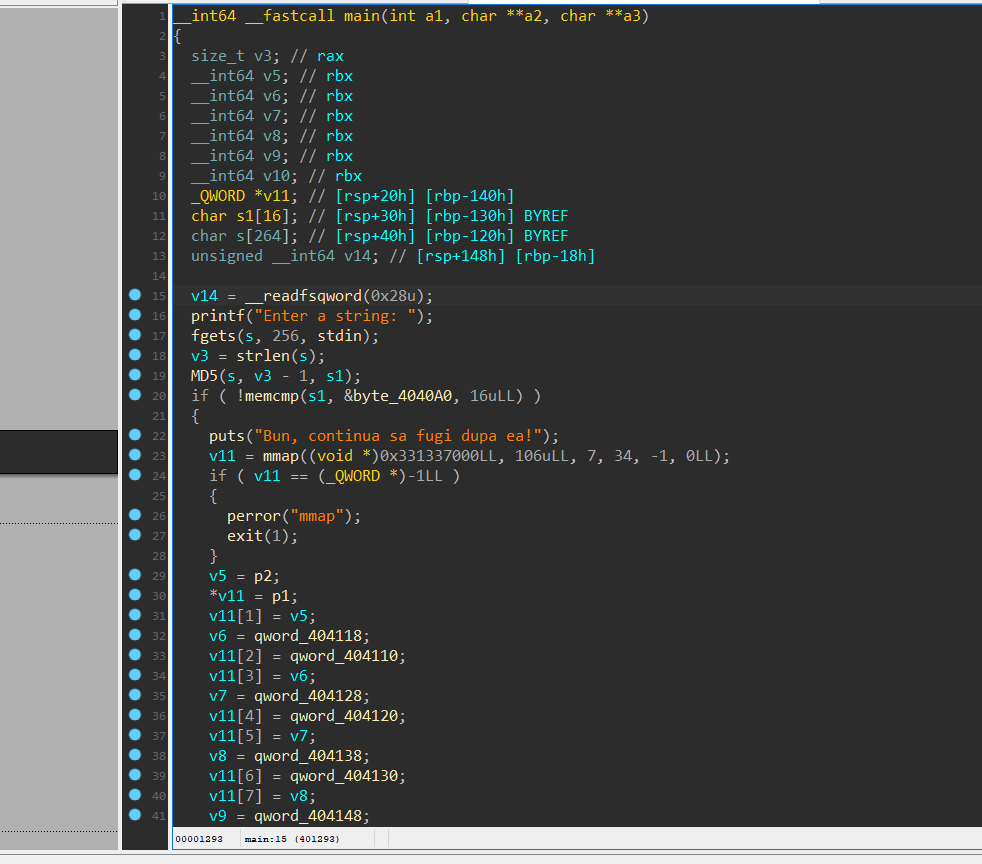Click qword_404120 reference

(x=344, y=716)
